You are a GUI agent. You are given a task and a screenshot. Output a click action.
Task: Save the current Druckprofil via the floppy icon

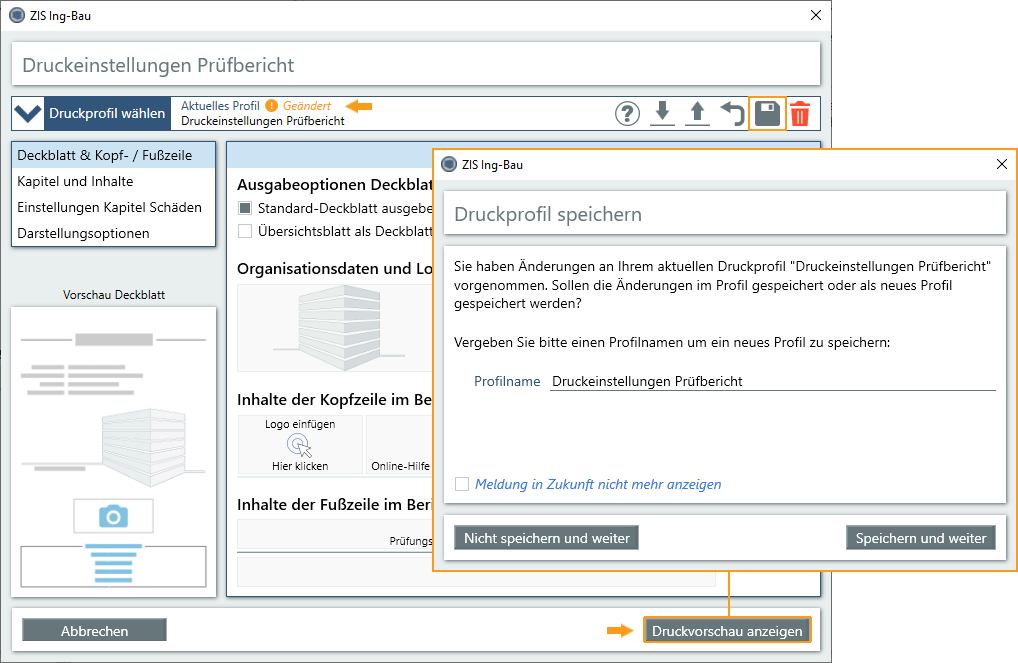point(766,113)
